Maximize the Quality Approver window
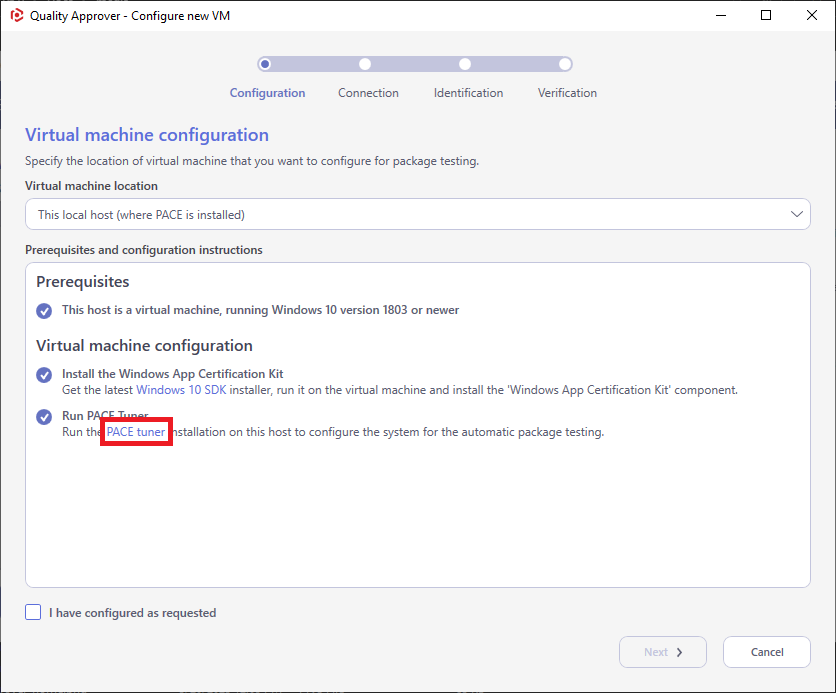 coord(766,15)
